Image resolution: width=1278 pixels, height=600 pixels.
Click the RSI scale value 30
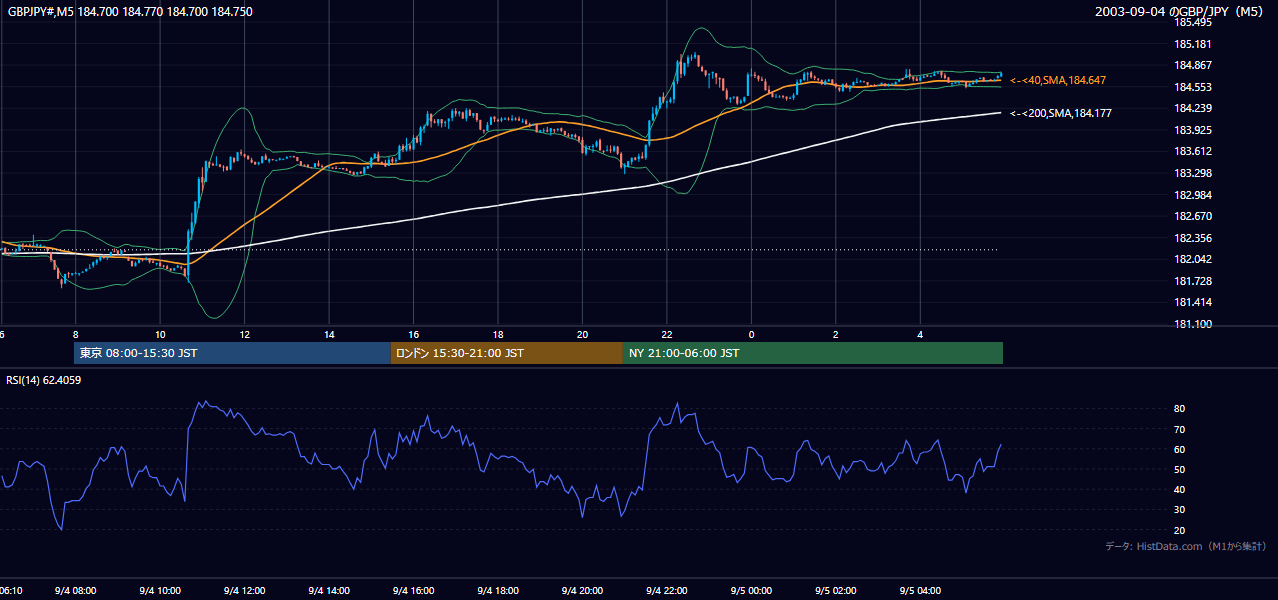point(1179,509)
